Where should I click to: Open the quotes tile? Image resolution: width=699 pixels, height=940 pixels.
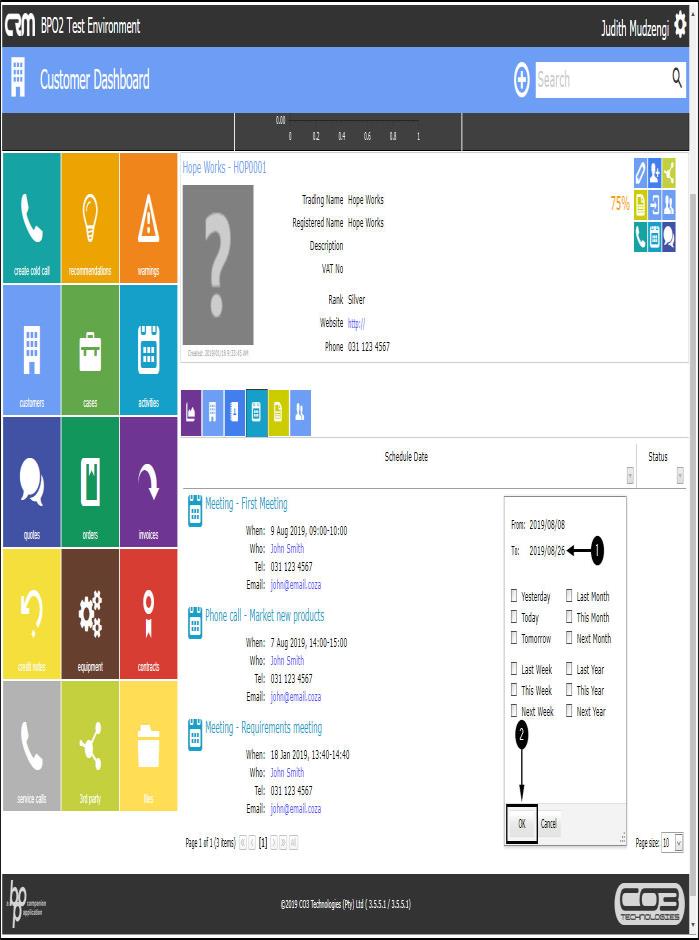tap(32, 482)
